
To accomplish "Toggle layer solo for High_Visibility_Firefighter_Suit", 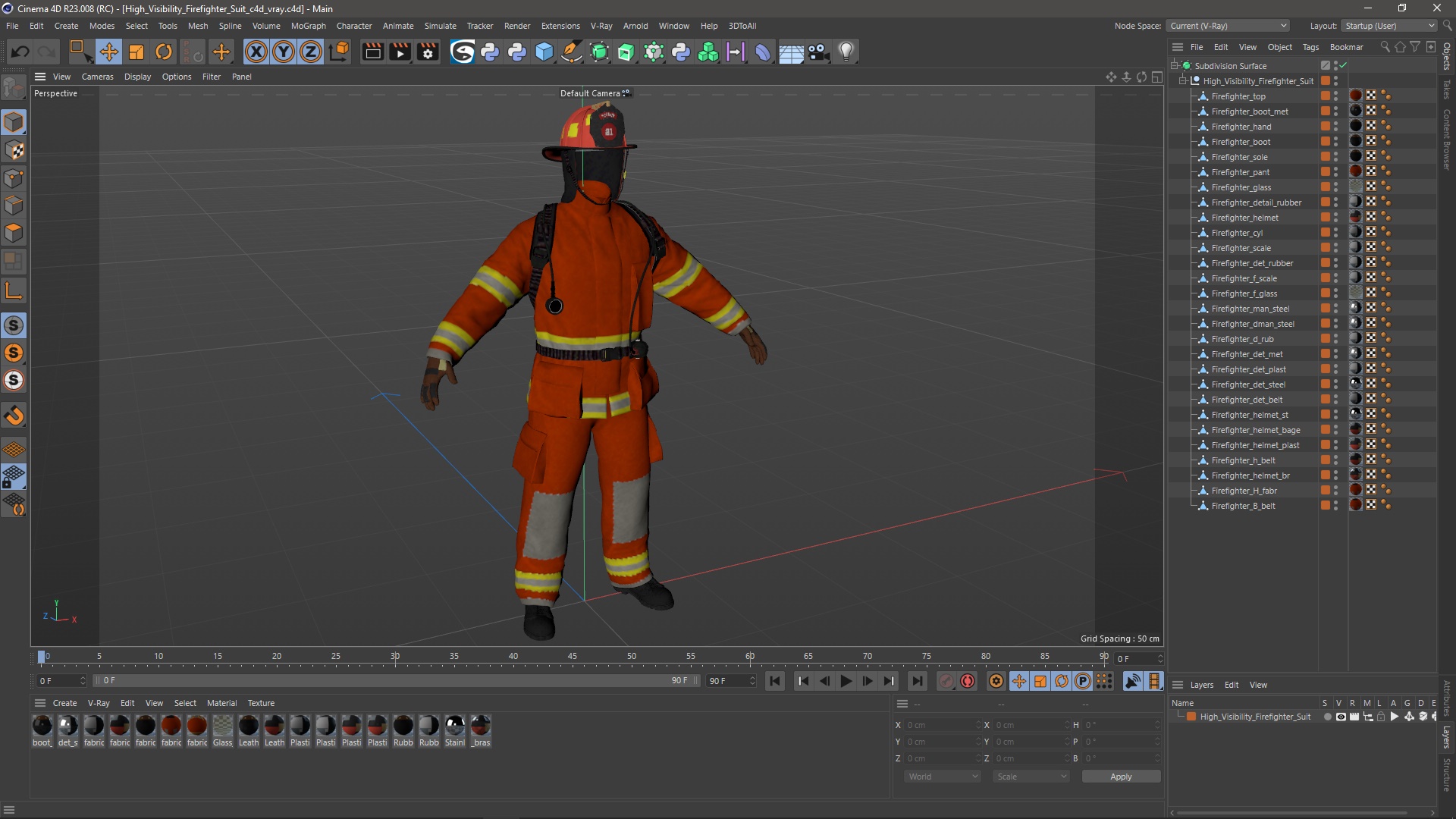I will pos(1328,717).
